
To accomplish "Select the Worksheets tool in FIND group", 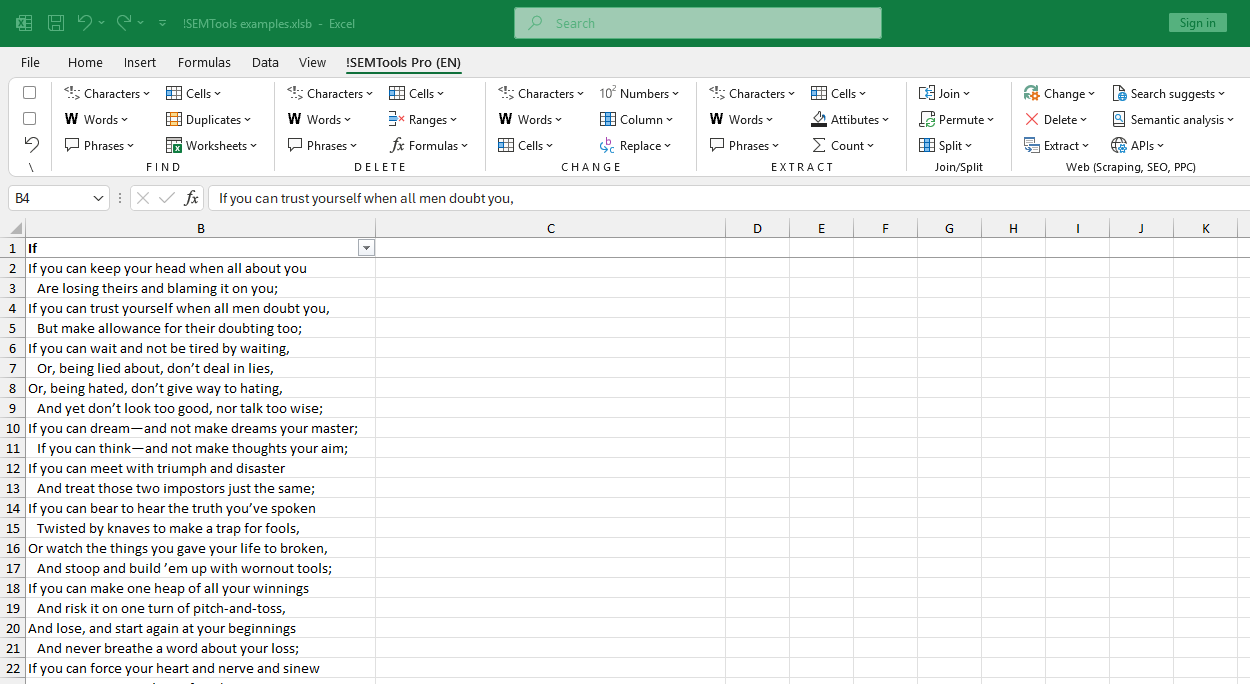I will (x=211, y=145).
